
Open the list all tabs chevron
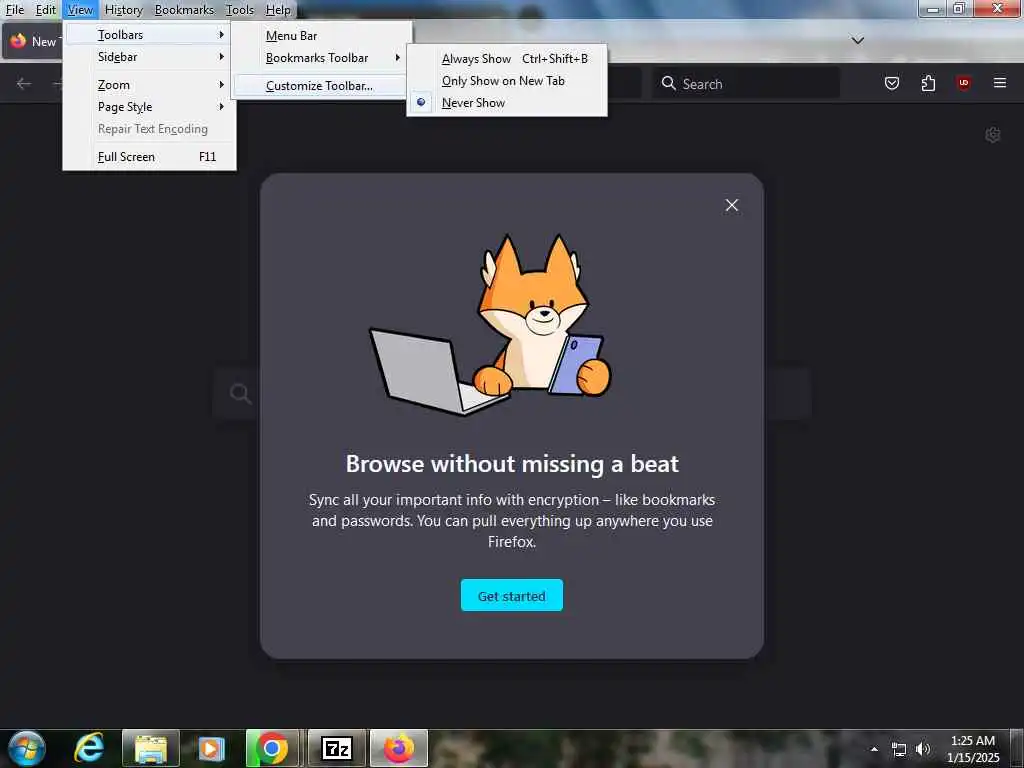click(x=857, y=40)
